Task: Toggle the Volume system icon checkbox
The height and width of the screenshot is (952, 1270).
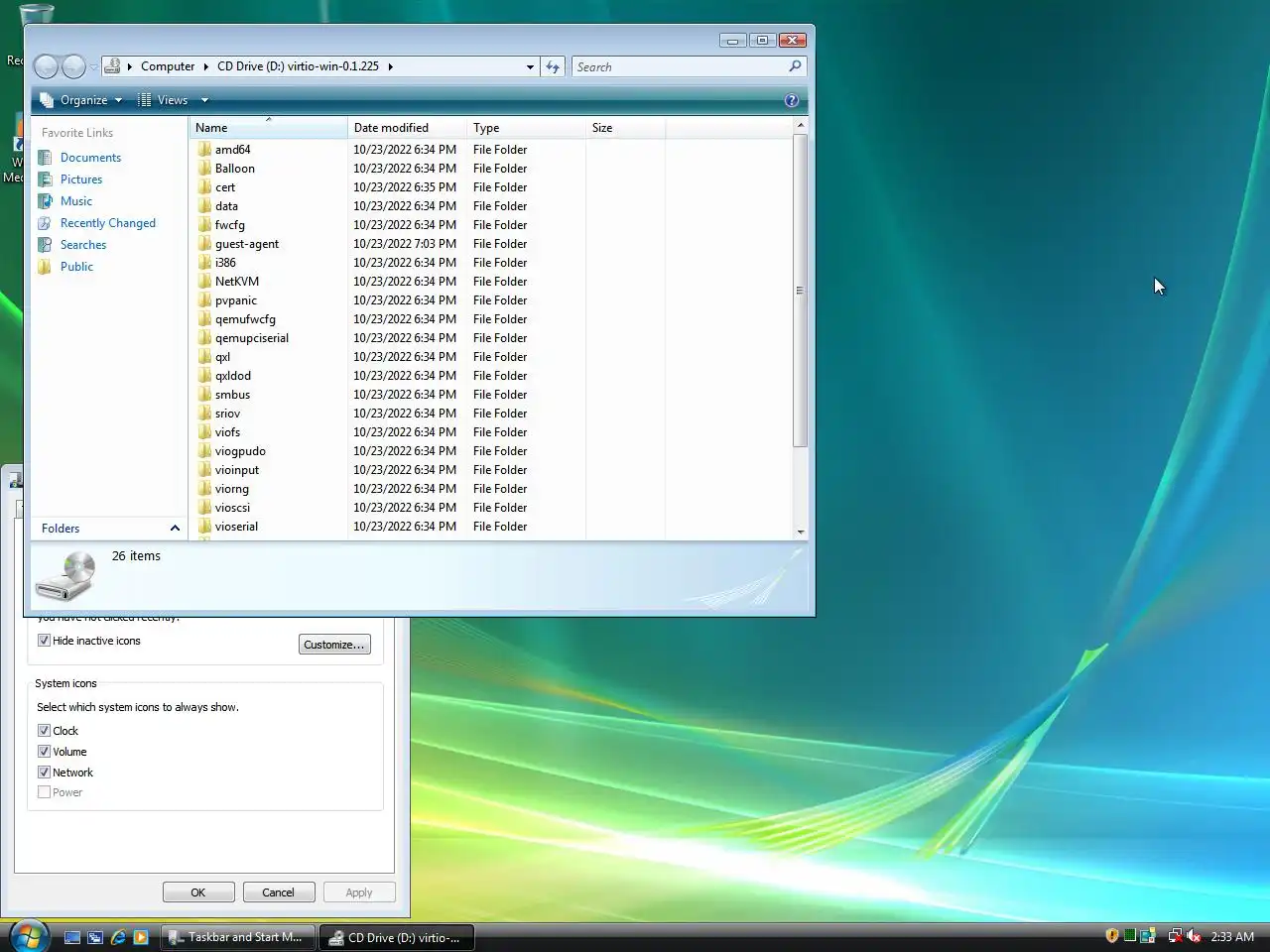Action: [x=44, y=752]
